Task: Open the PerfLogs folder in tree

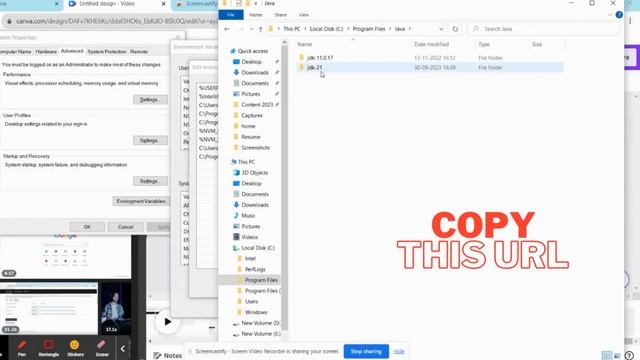Action: pos(255,269)
